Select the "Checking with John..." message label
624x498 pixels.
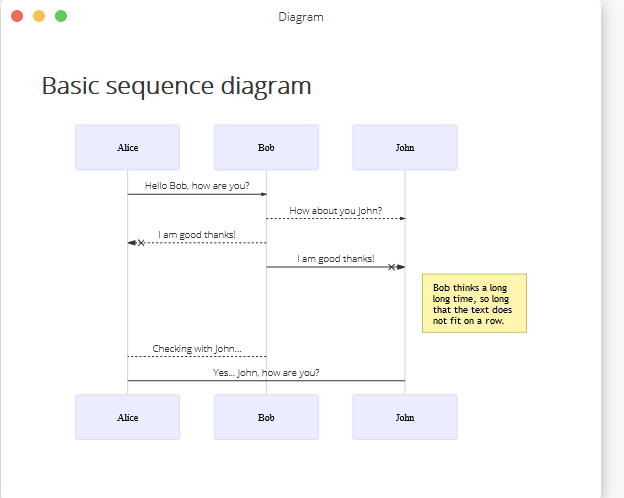coord(197,348)
